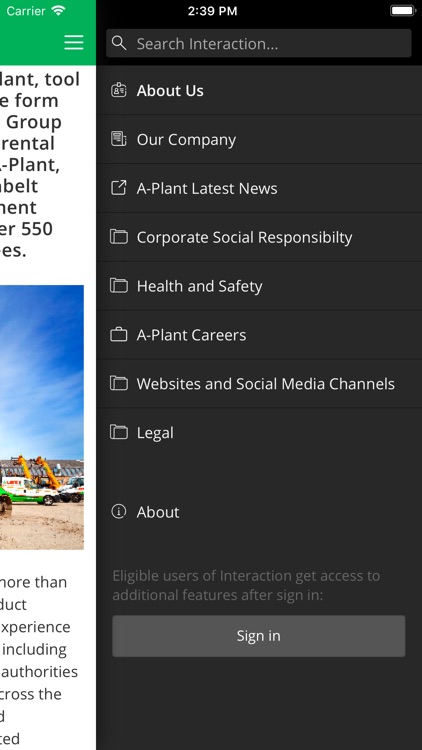Focus the Search Interaction field
The image size is (422, 750).
click(x=258, y=44)
